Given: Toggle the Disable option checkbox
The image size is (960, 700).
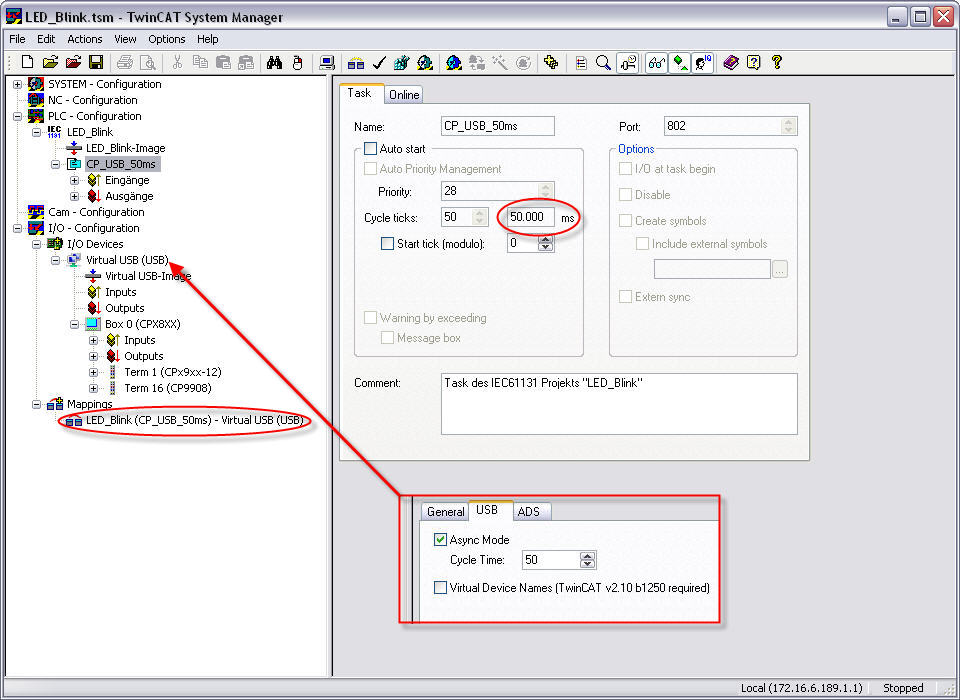Looking at the screenshot, I should click(625, 195).
